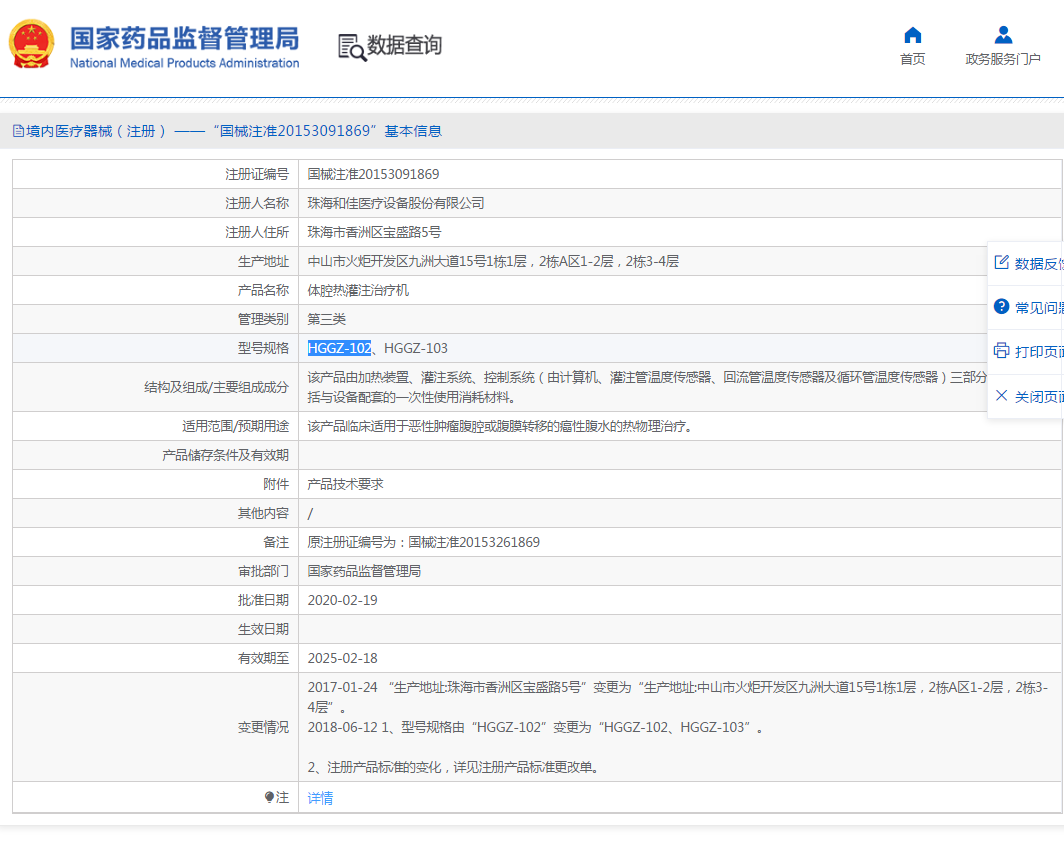
Task: Click 第三类 management category value
Action: (326, 319)
